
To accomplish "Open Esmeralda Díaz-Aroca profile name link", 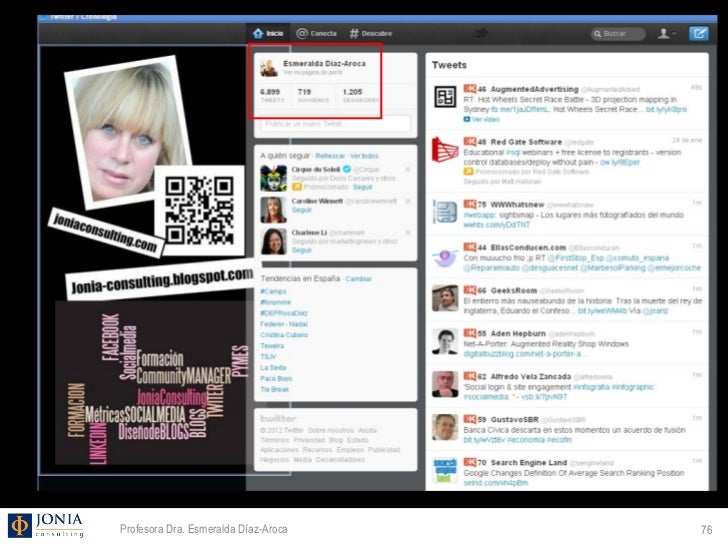I will 324,64.
